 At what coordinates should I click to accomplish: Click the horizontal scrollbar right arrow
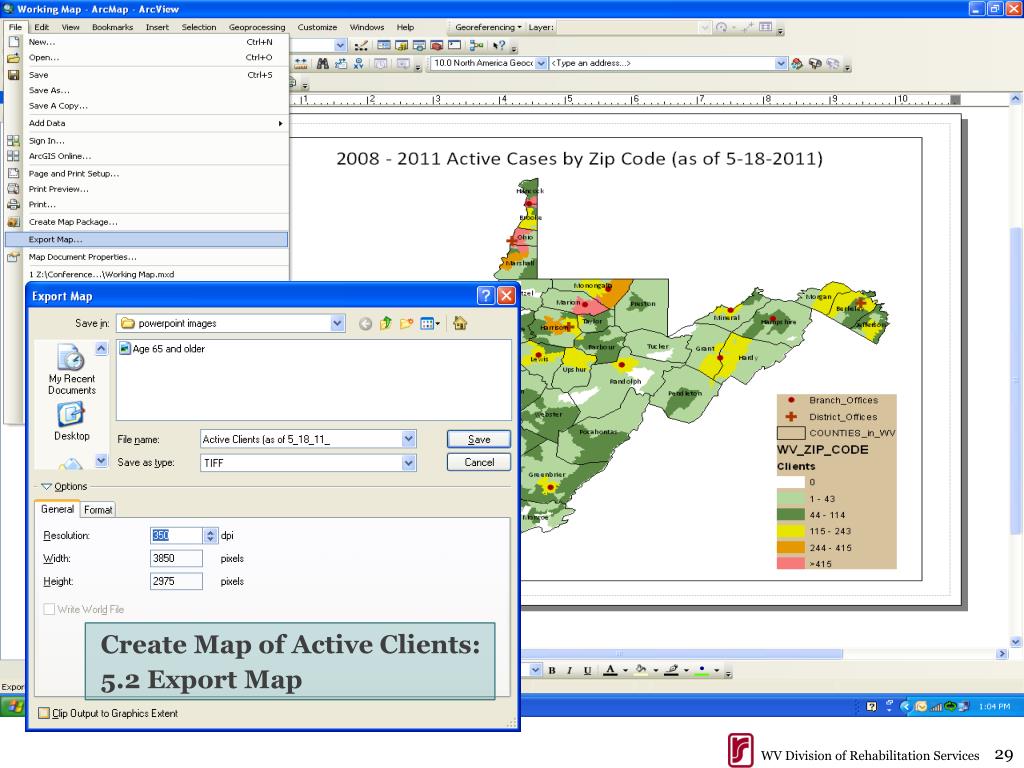click(1002, 654)
